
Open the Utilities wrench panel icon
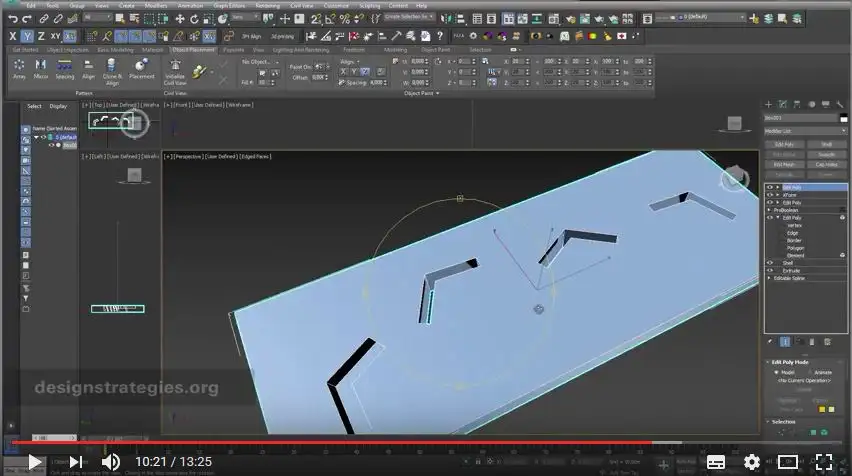(x=840, y=104)
